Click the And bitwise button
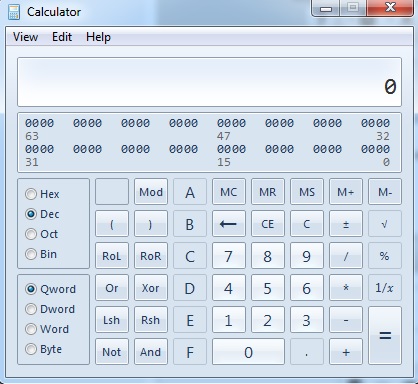Image resolution: width=418 pixels, height=384 pixels. [x=151, y=352]
